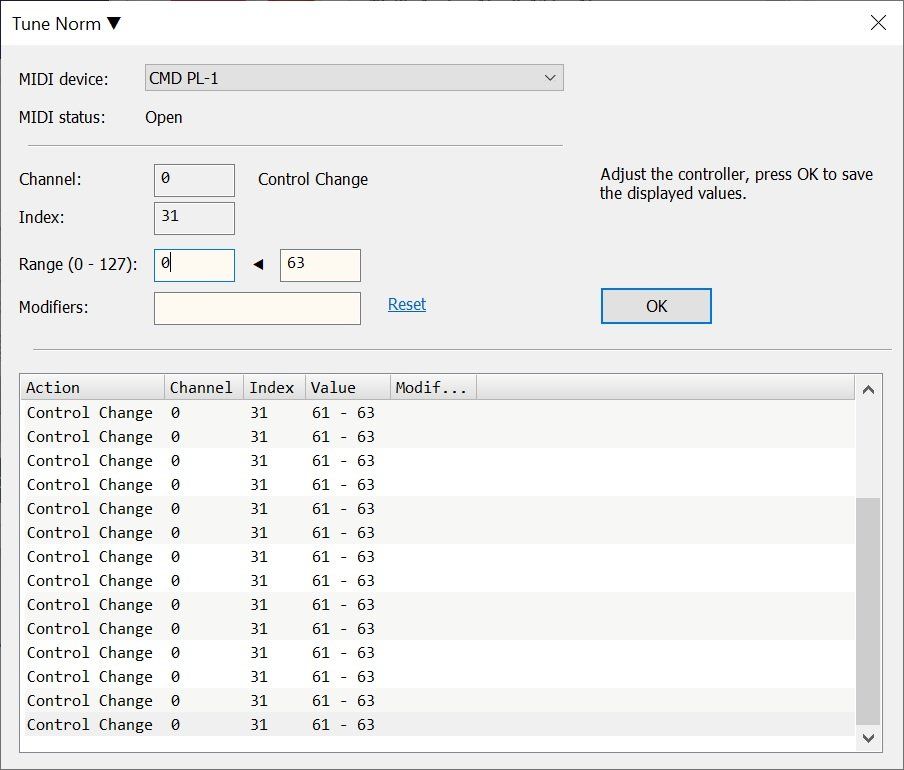904x770 pixels.
Task: Open the MIDI device combo box
Action: click(354, 78)
